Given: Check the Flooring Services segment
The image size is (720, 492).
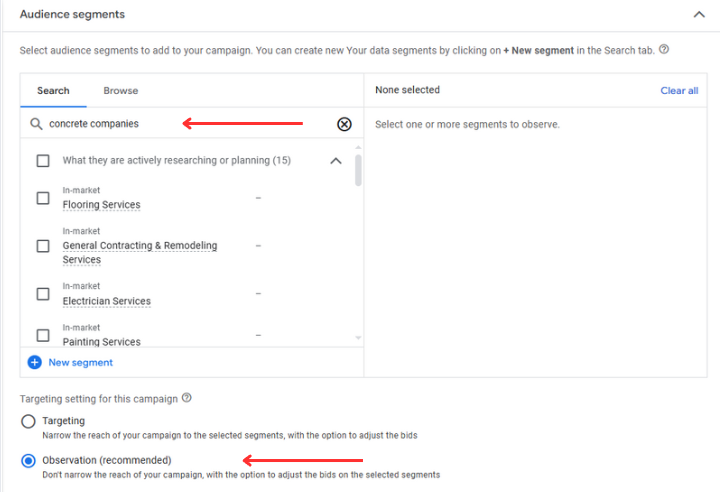Looking at the screenshot, I should [x=43, y=198].
